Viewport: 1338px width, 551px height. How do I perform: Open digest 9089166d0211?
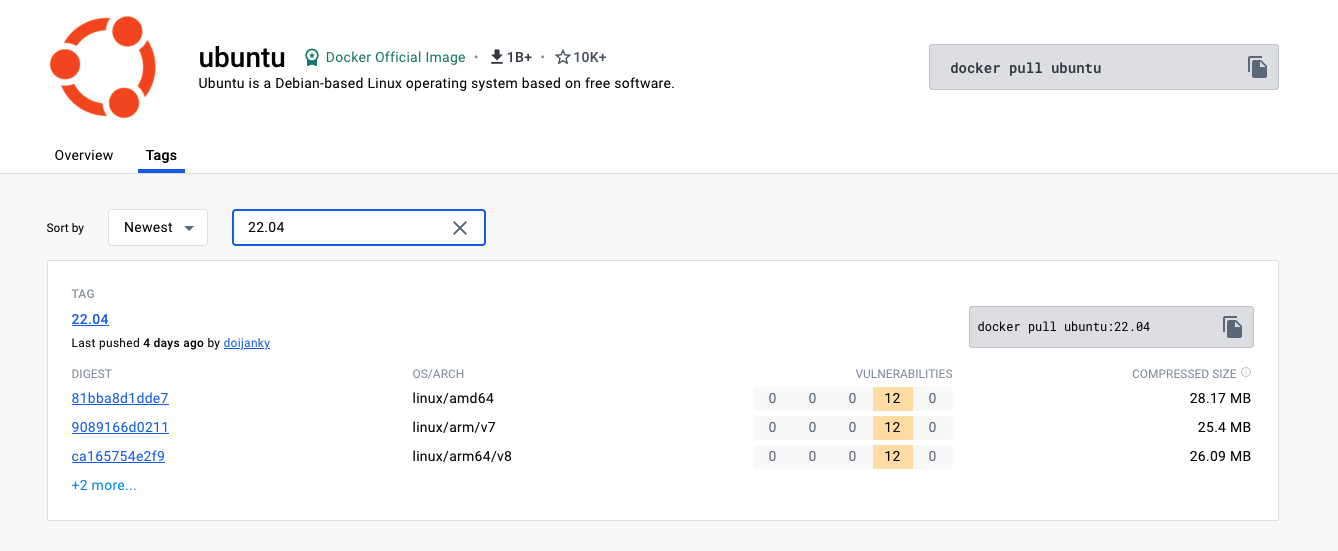120,427
